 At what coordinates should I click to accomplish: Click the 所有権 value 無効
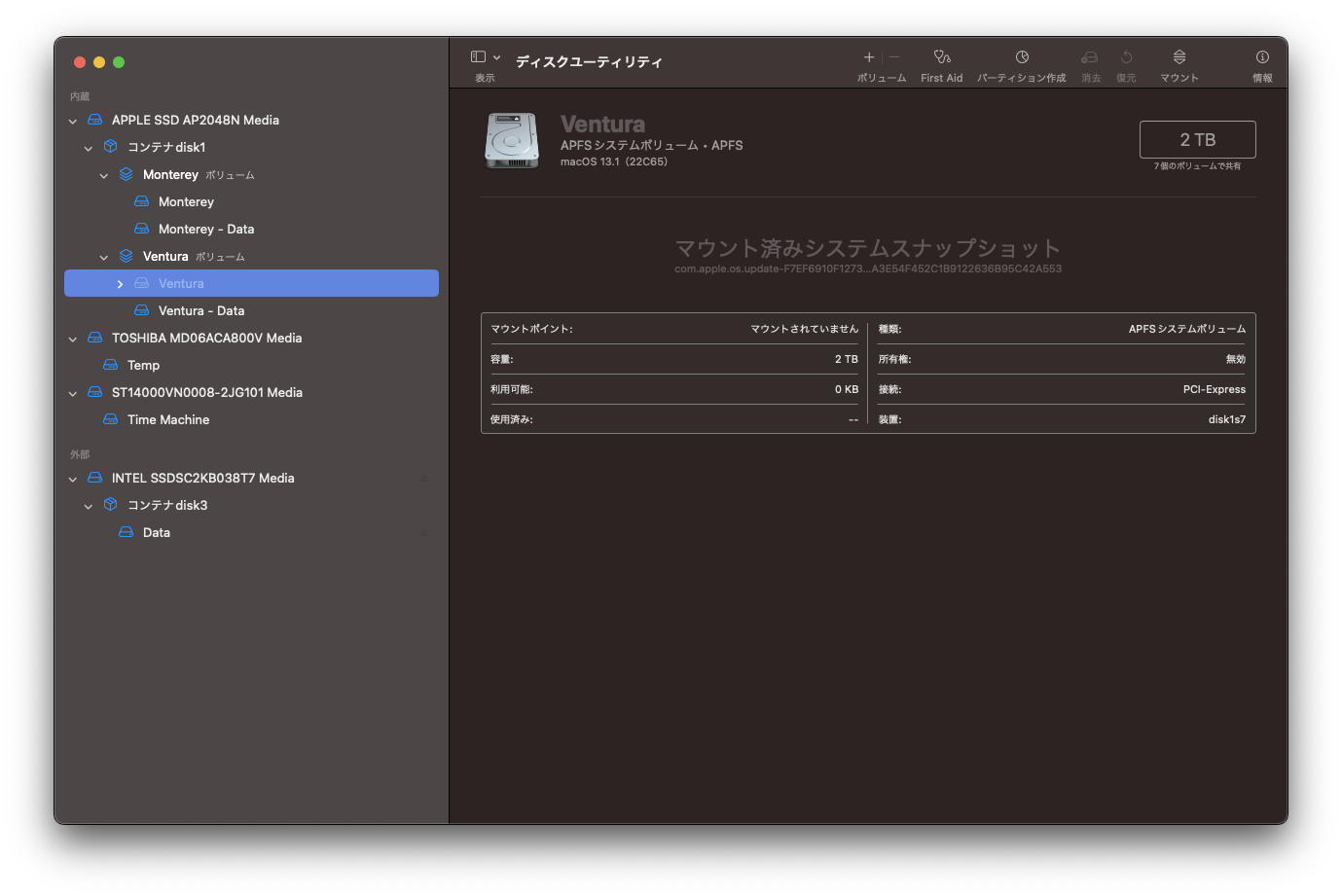click(x=1236, y=359)
